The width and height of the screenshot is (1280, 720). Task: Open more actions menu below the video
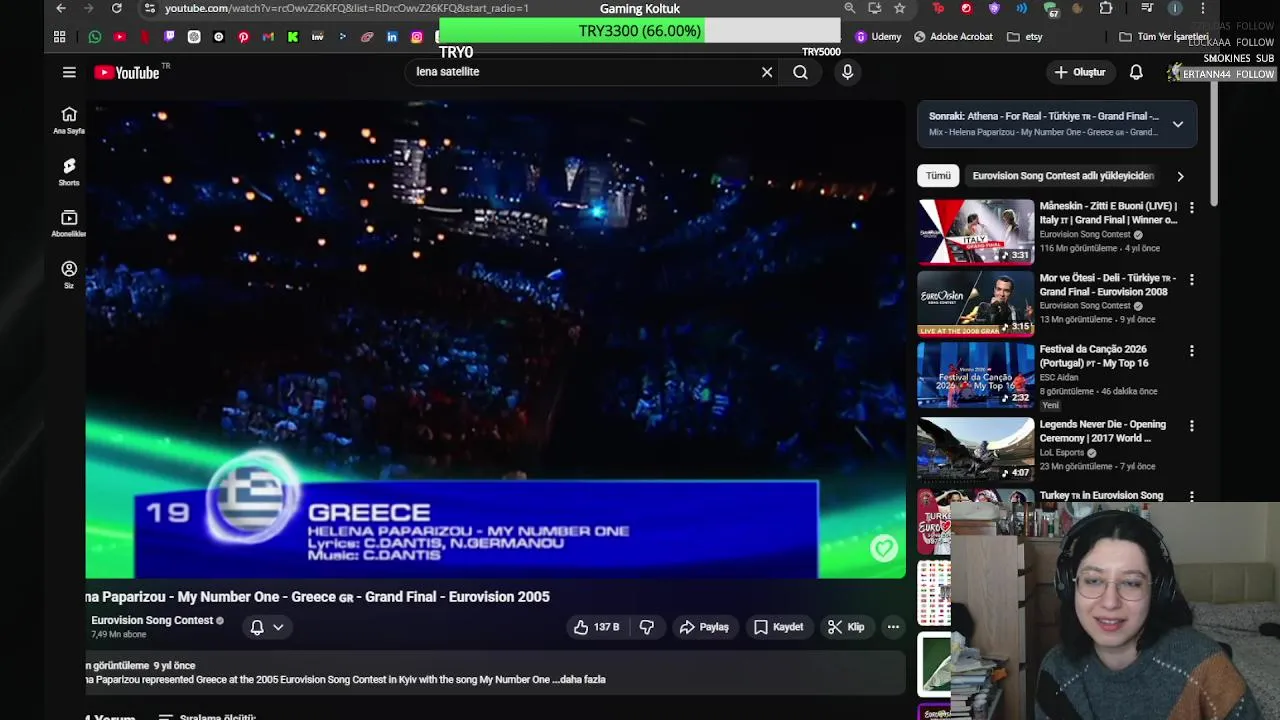point(893,627)
